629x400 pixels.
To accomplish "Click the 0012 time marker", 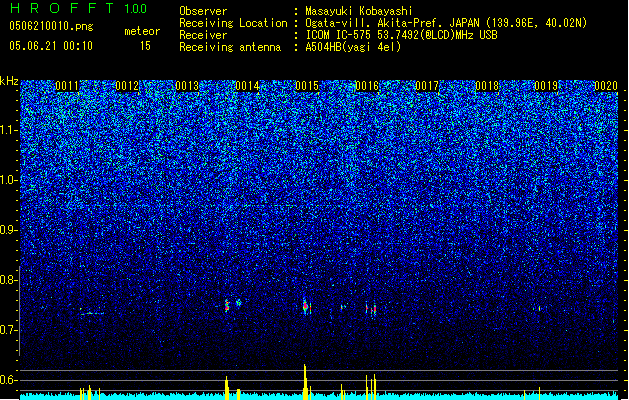I will click(x=127, y=86).
